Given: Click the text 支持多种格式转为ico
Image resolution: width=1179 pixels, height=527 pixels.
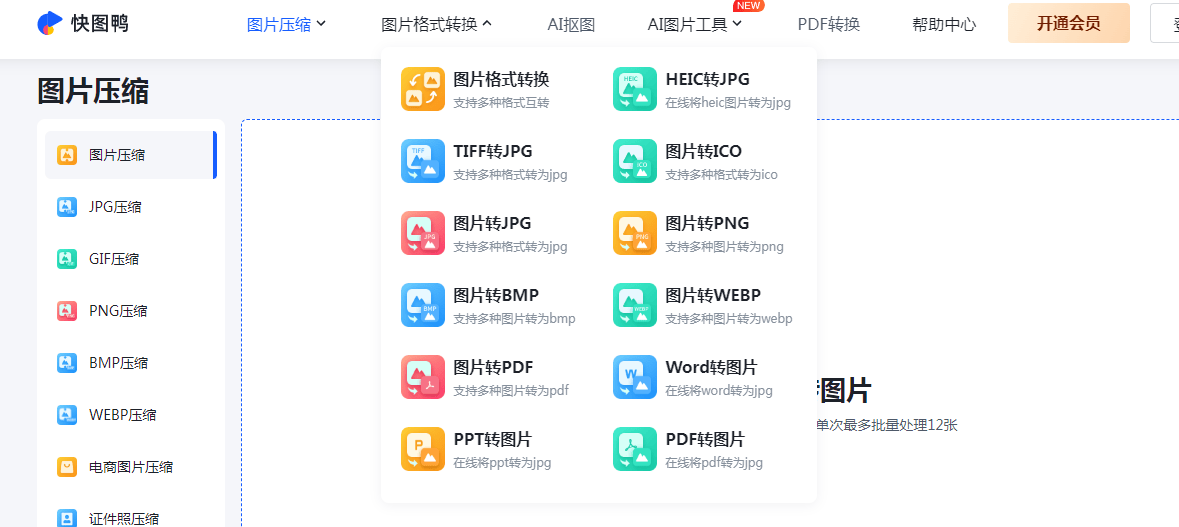Looking at the screenshot, I should pyautogui.click(x=722, y=175).
